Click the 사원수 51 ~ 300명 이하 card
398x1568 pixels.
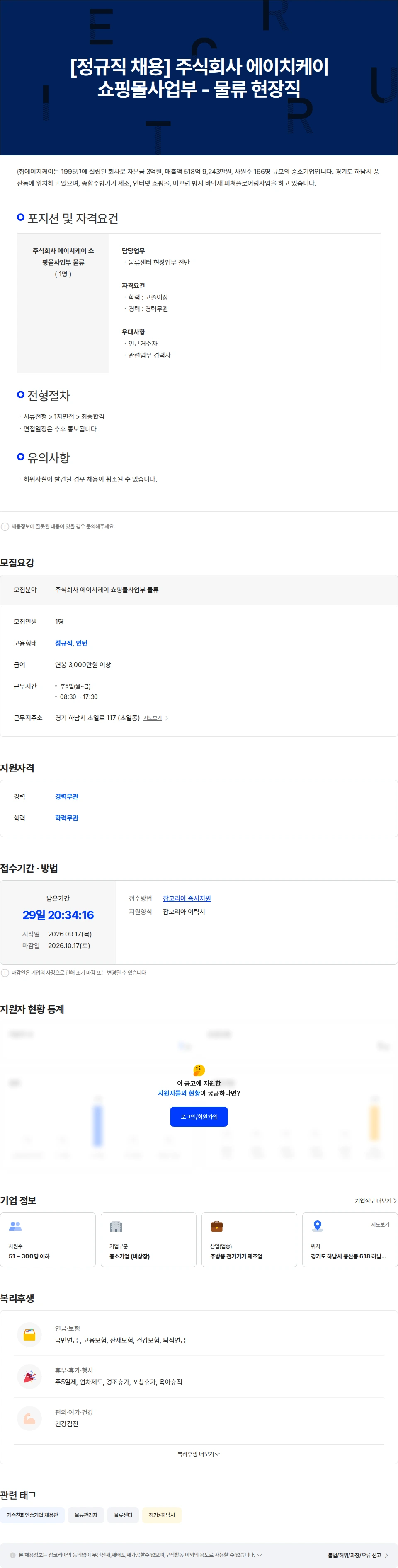[x=48, y=1240]
